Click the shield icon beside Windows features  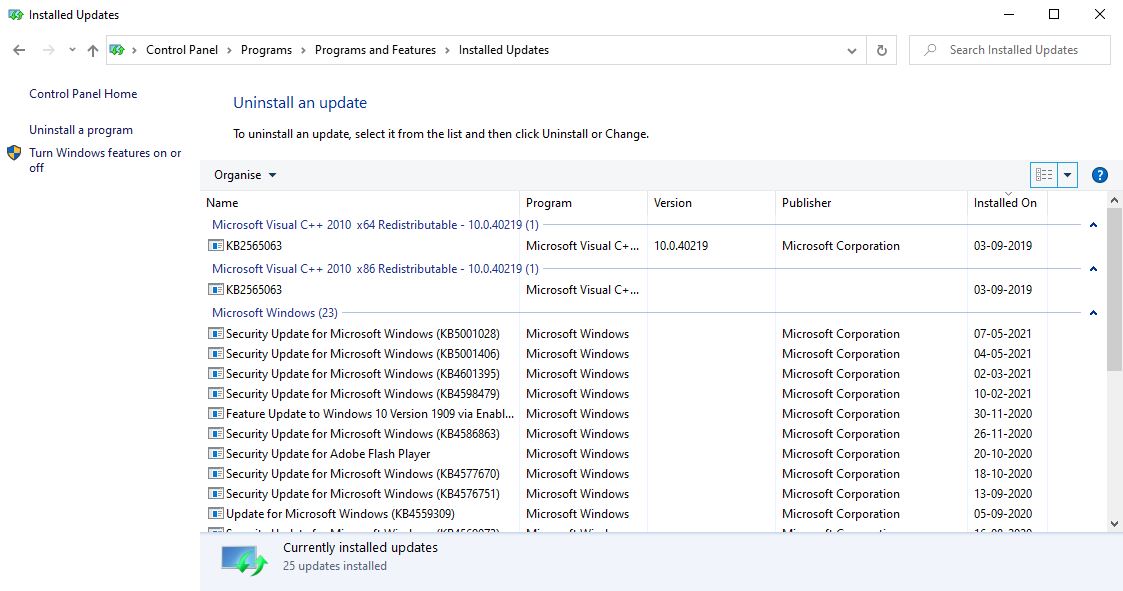pos(14,153)
